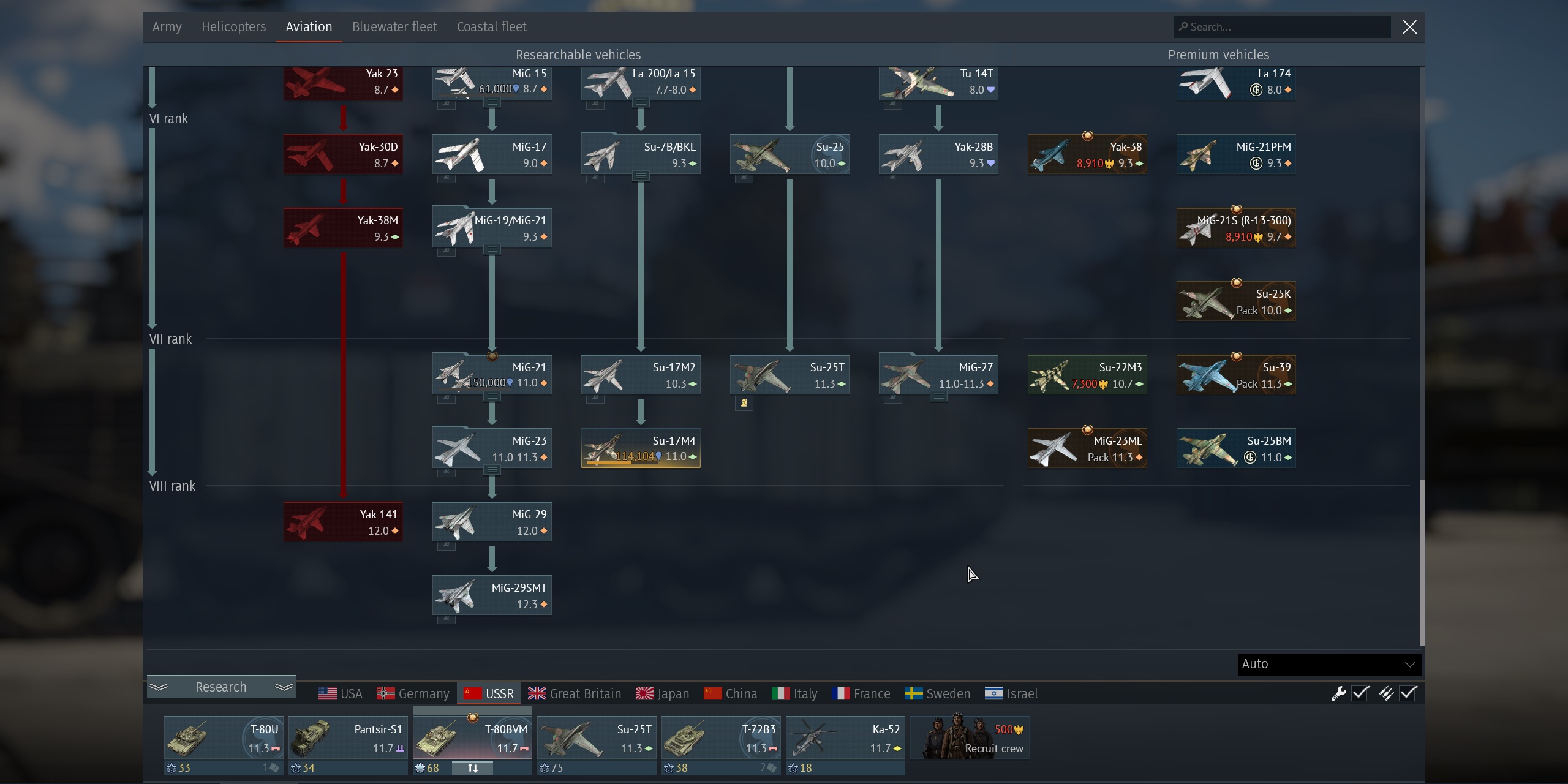Choose the premium MiG-21PFM aircraft
Screen dimensions: 1568x784
coord(1236,154)
